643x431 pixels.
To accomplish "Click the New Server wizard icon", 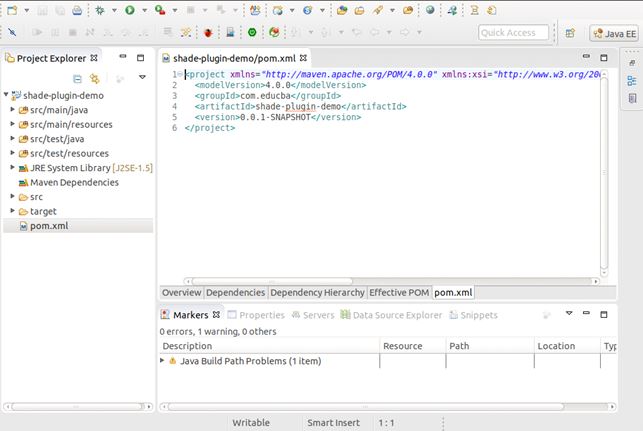I will pos(255,10).
